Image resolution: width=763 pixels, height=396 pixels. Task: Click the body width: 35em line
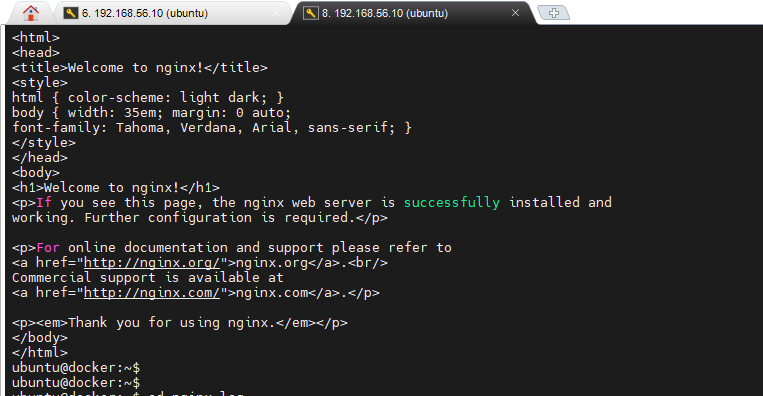[x=151, y=113]
